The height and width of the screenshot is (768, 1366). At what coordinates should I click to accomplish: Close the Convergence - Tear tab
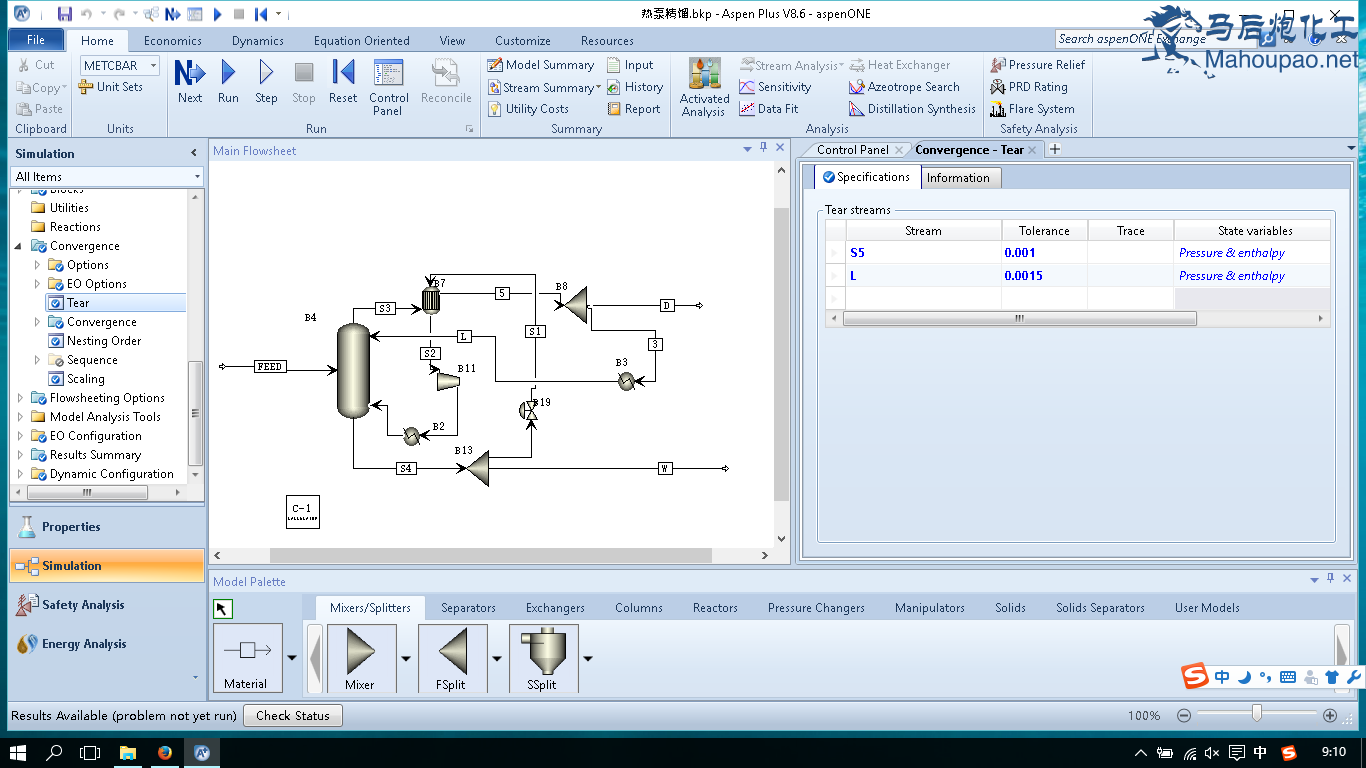[x=1032, y=150]
